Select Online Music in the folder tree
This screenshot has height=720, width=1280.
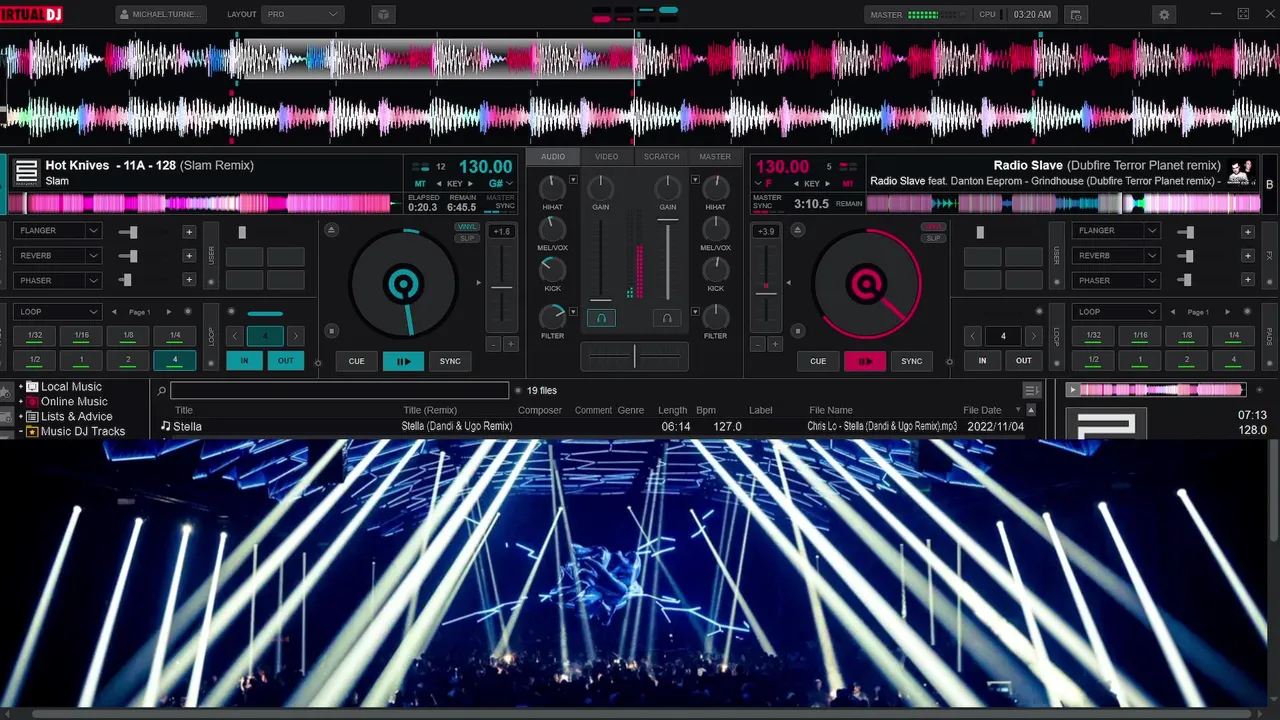coord(74,402)
